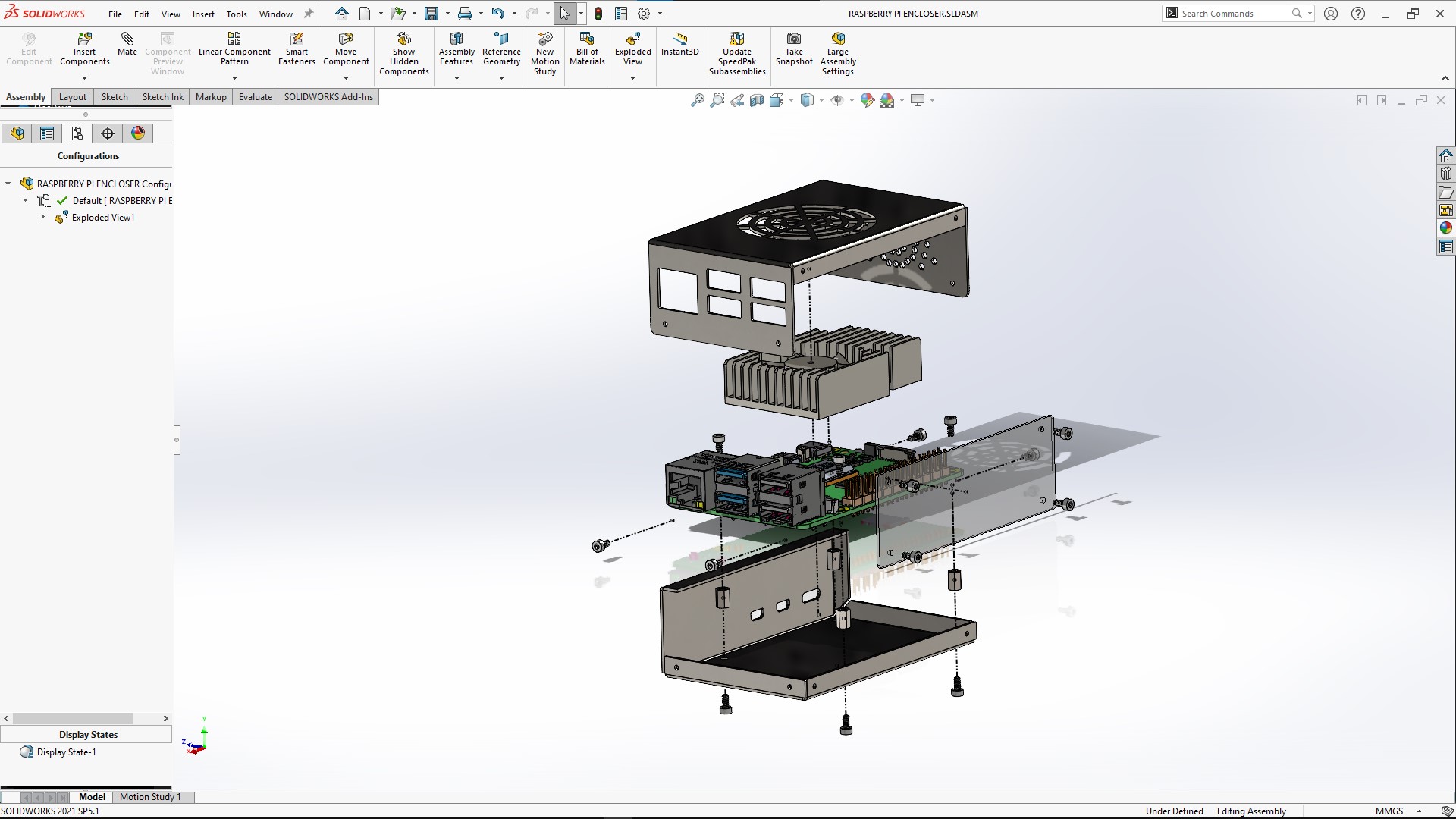Select Display State-1 in Display States
The width and height of the screenshot is (1456, 819).
(66, 752)
